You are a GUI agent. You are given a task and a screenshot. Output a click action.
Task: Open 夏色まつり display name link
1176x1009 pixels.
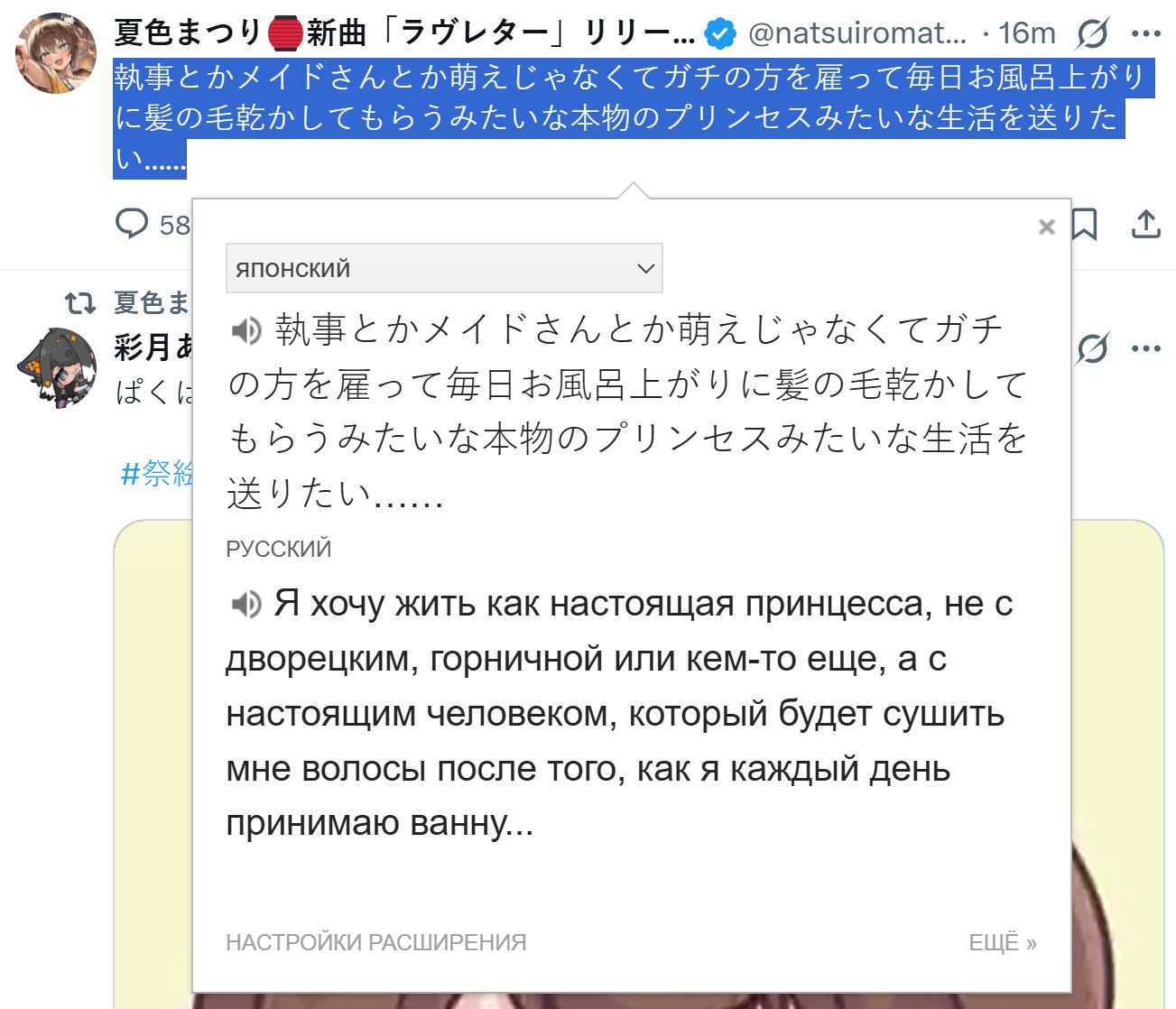pos(405,33)
